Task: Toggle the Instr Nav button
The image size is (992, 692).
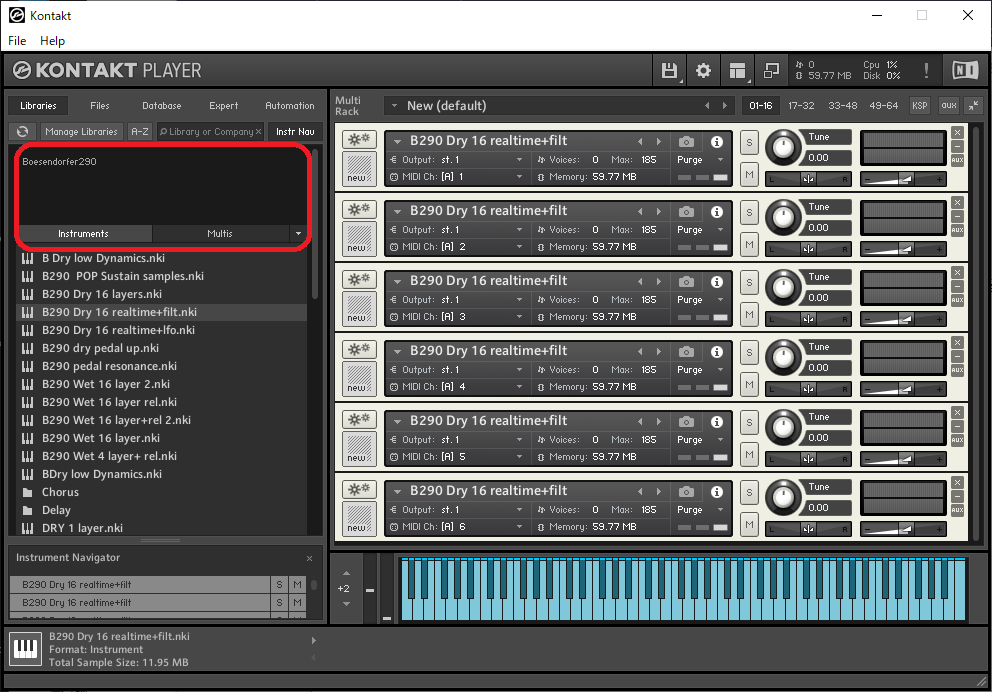Action: (295, 132)
